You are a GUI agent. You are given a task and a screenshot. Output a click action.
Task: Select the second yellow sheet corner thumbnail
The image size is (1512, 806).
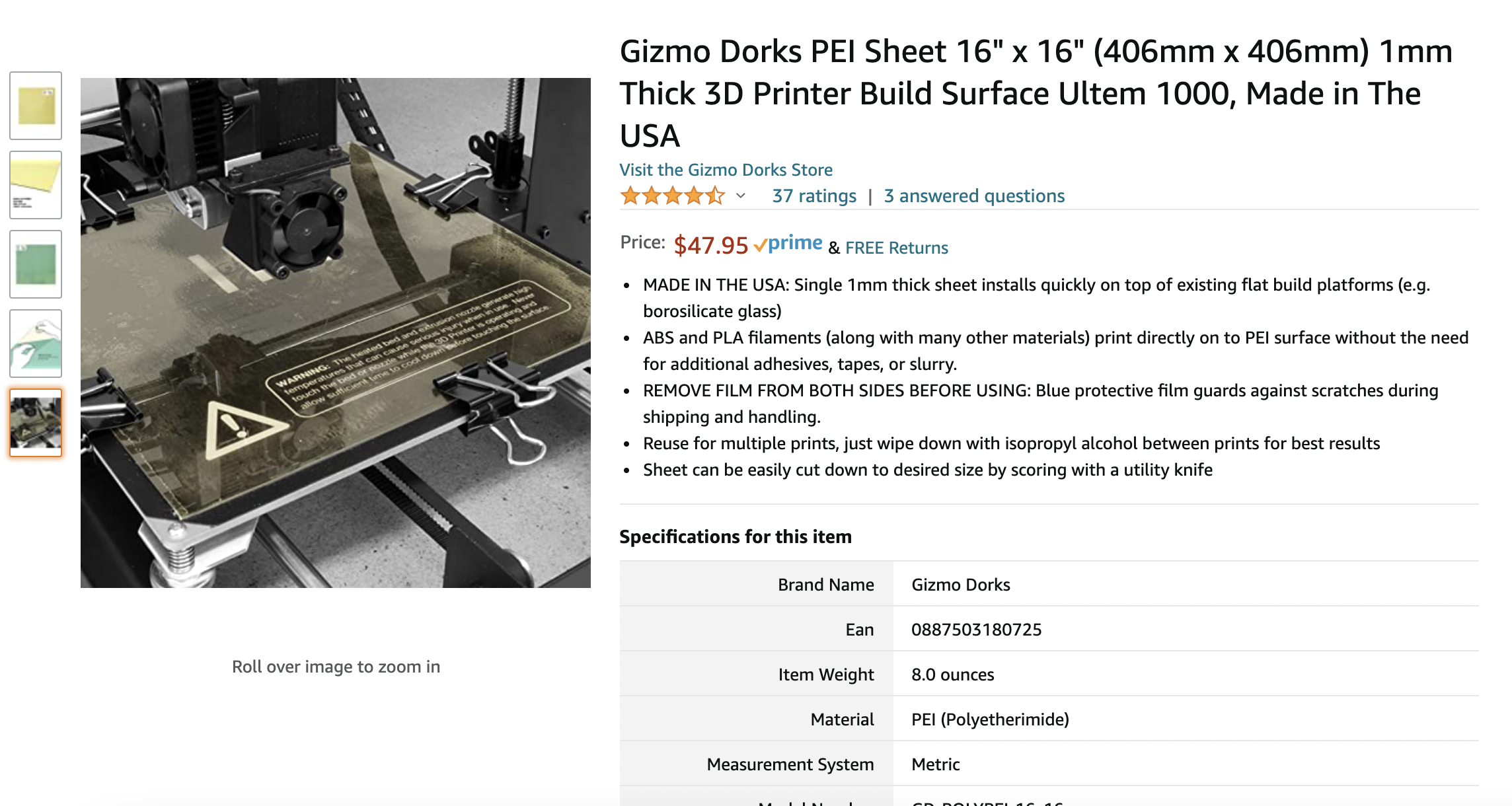(x=36, y=185)
